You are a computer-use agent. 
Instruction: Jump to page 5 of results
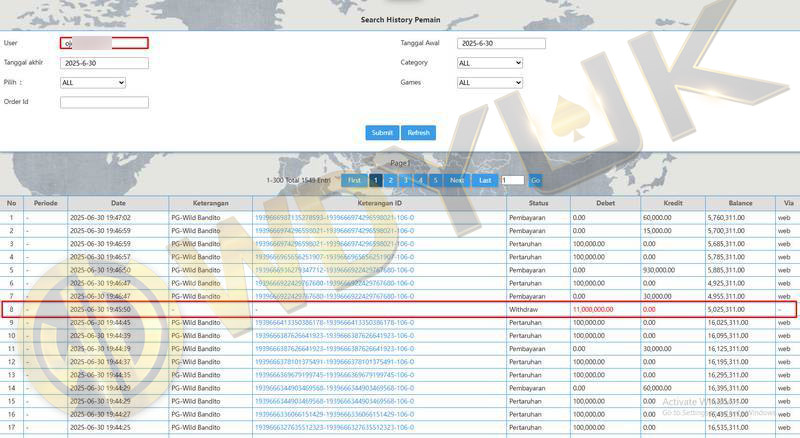435,180
